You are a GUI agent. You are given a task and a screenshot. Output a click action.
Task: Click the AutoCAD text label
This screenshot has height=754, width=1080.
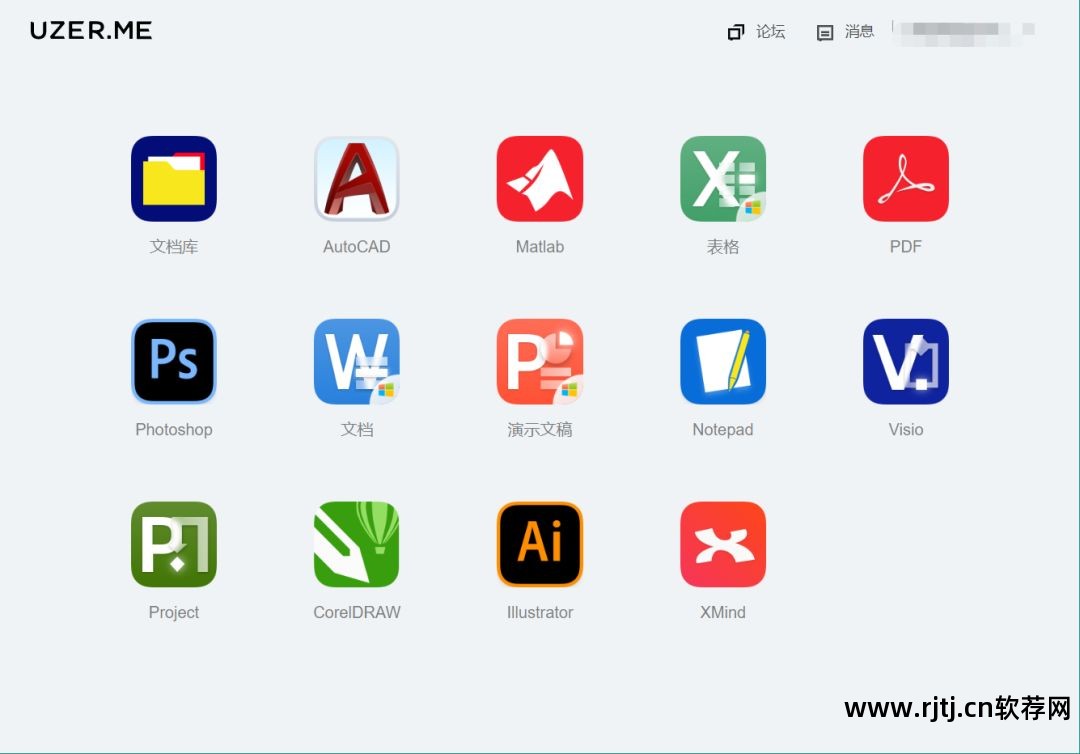pyautogui.click(x=357, y=247)
